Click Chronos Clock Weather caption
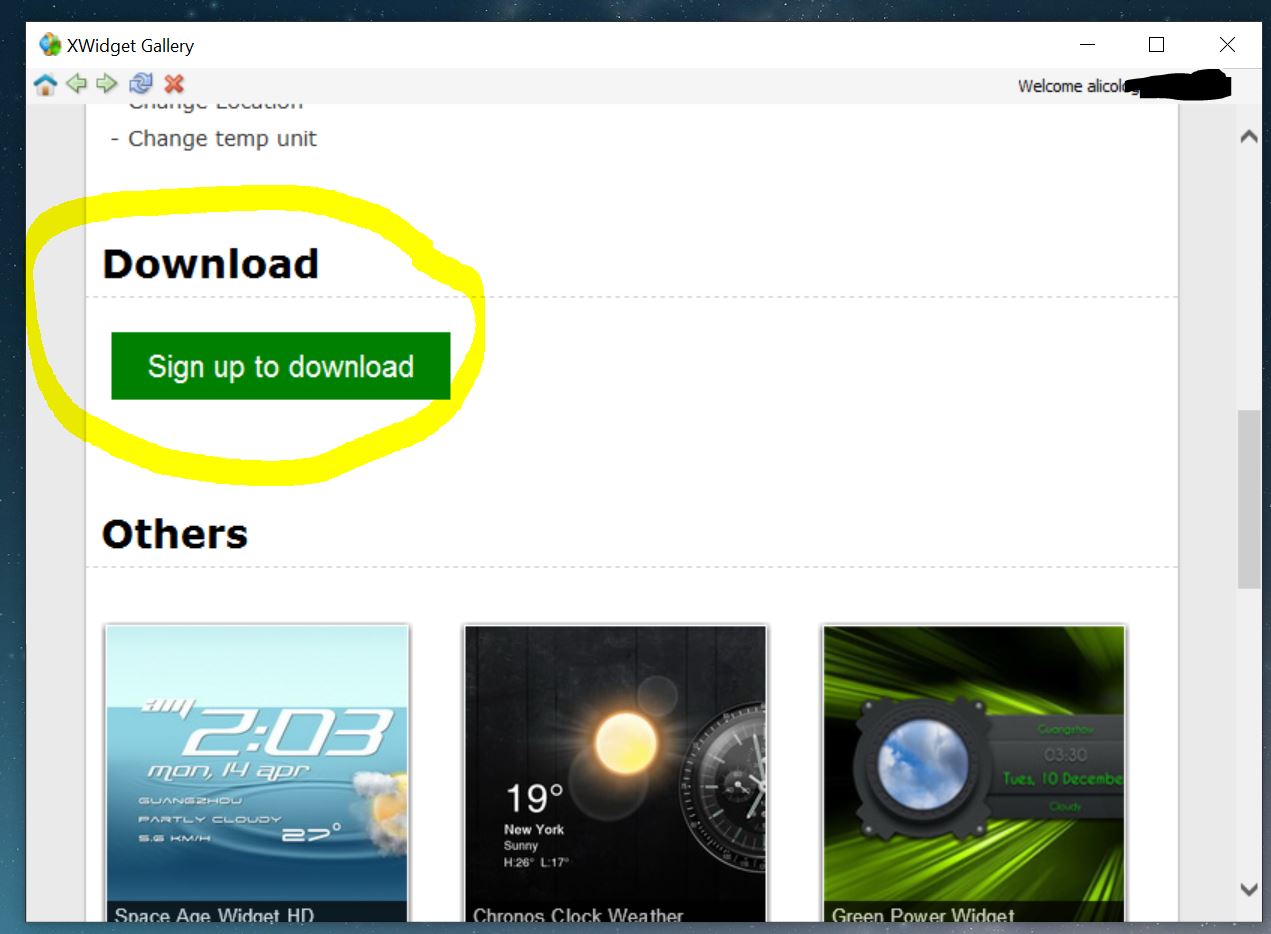This screenshot has width=1271, height=934. 578,914
